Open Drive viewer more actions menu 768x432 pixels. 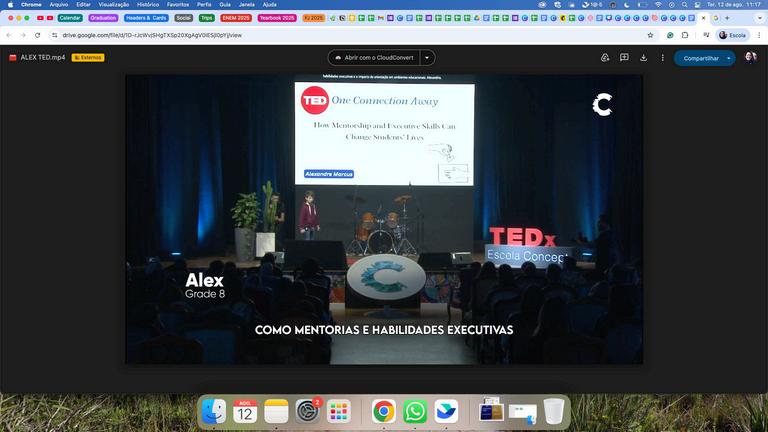(662, 58)
